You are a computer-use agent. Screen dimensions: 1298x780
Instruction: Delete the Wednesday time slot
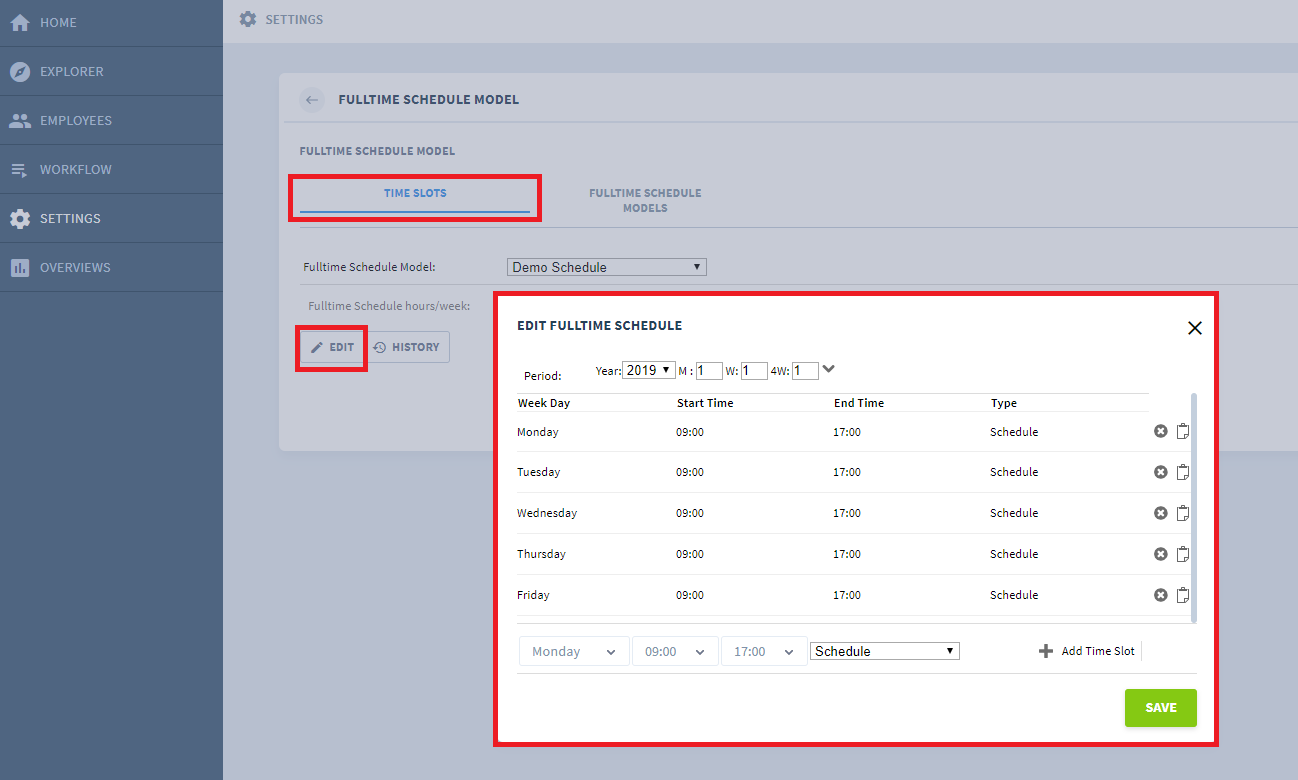pyautogui.click(x=1161, y=513)
